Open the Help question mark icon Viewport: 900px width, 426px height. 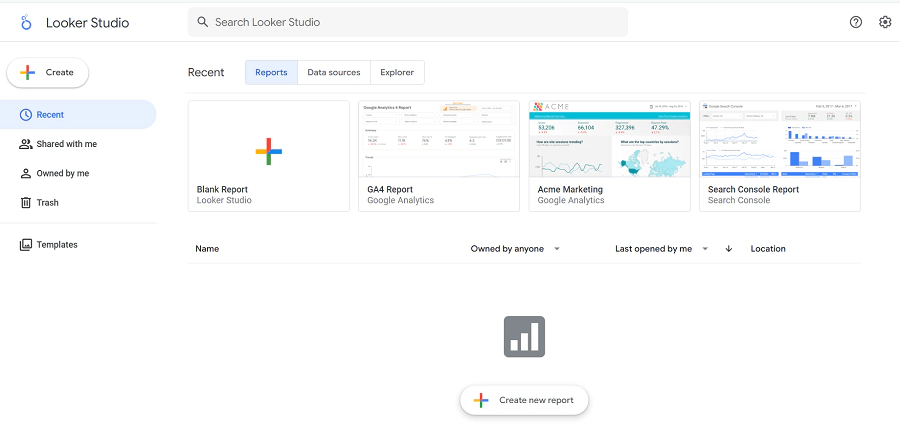[856, 22]
